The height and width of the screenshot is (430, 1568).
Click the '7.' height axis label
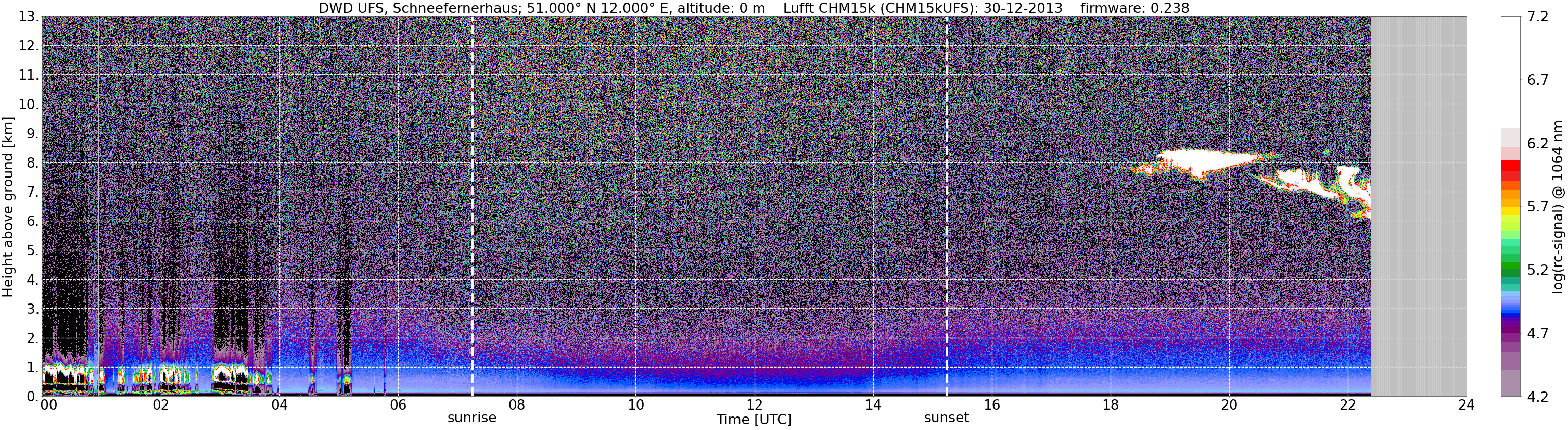click(x=33, y=192)
